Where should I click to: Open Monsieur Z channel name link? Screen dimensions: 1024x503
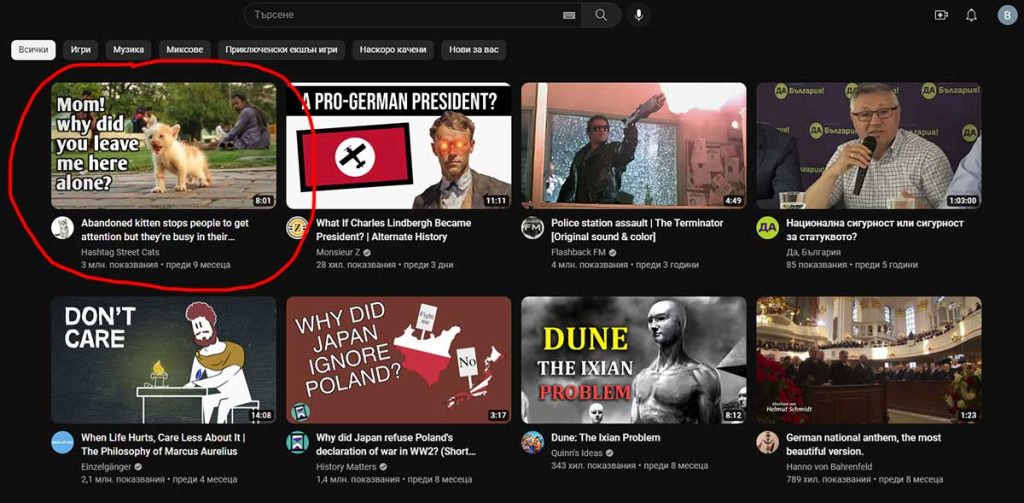click(x=338, y=252)
